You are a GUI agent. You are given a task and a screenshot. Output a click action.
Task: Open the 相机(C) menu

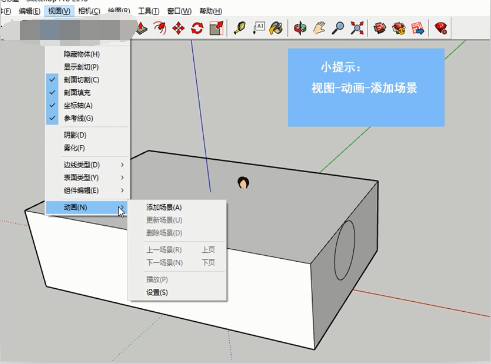(x=89, y=11)
